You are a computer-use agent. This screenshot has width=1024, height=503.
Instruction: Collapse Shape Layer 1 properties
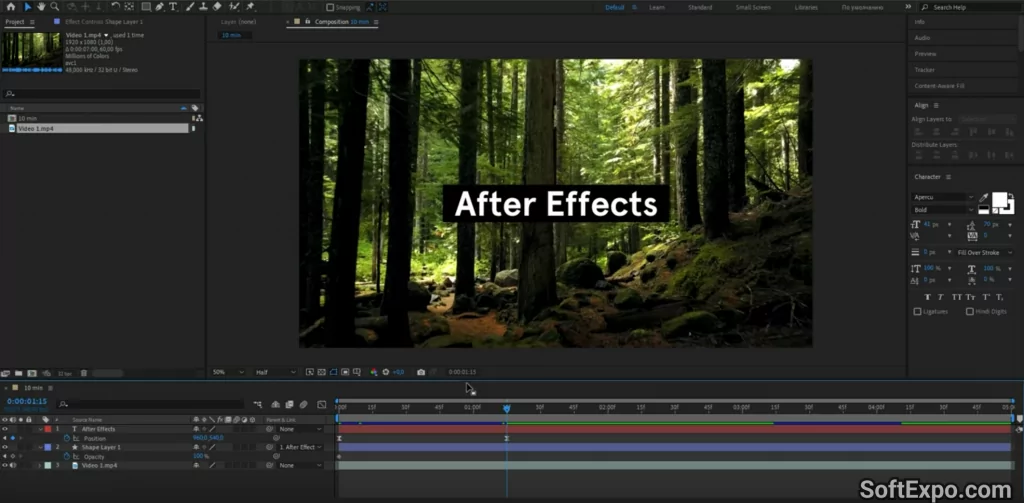point(40,447)
